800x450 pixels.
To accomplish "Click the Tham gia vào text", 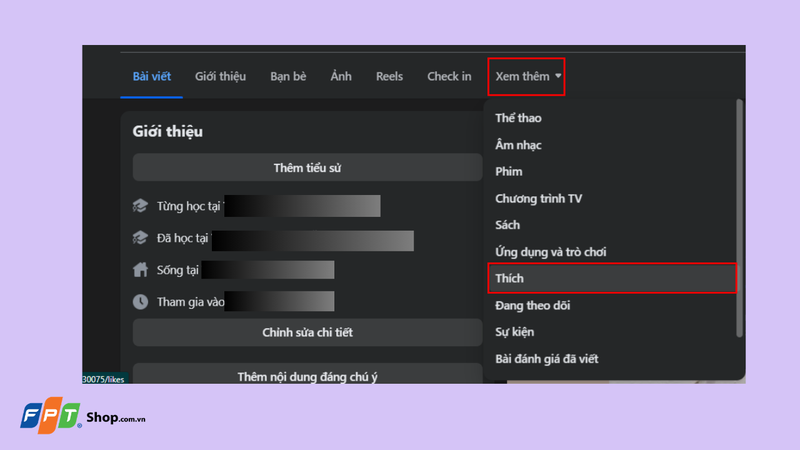I will (x=190, y=302).
